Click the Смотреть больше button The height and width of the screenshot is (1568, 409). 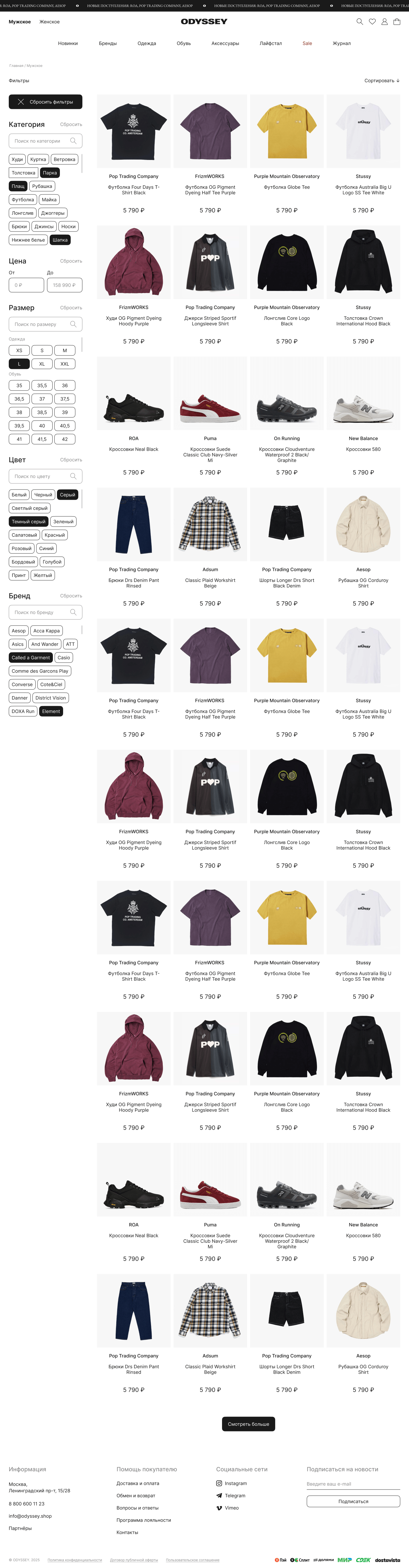tap(248, 1424)
